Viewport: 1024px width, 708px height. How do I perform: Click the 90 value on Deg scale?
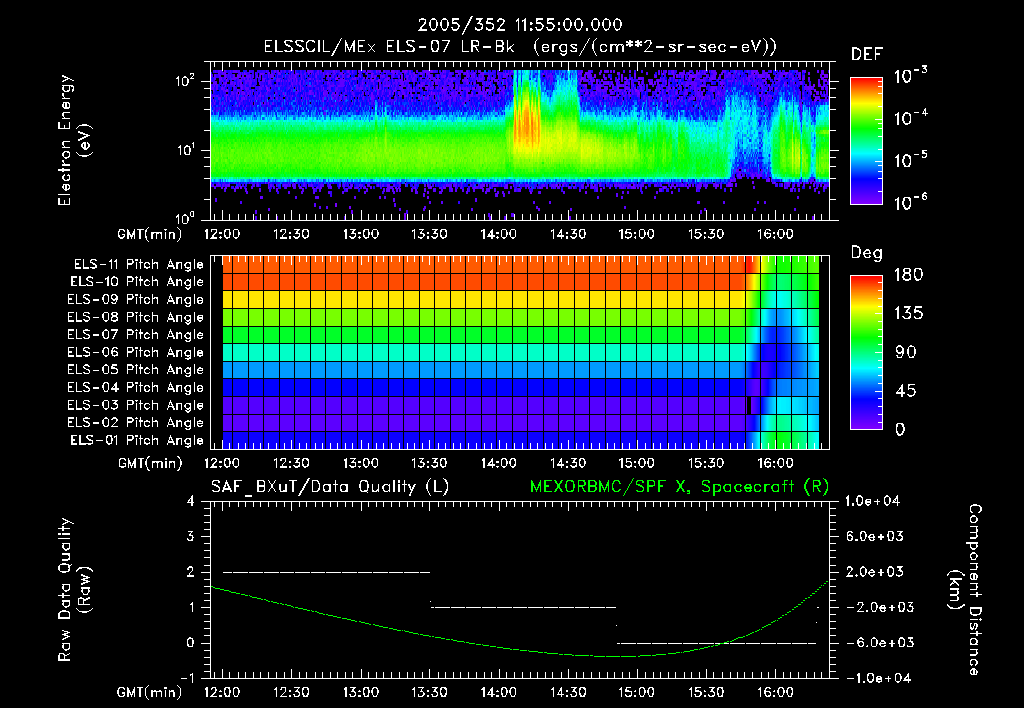point(906,353)
